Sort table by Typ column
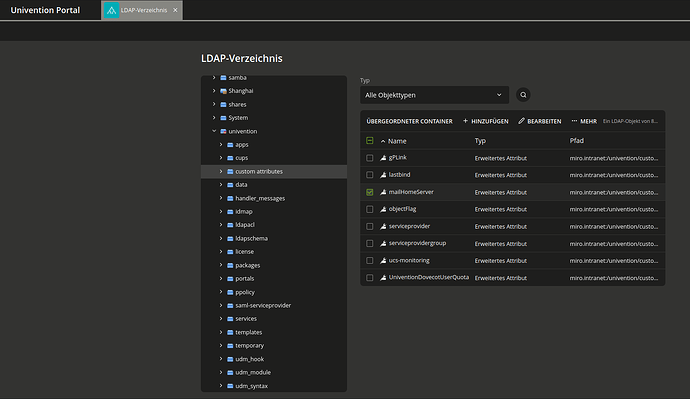 pos(480,141)
